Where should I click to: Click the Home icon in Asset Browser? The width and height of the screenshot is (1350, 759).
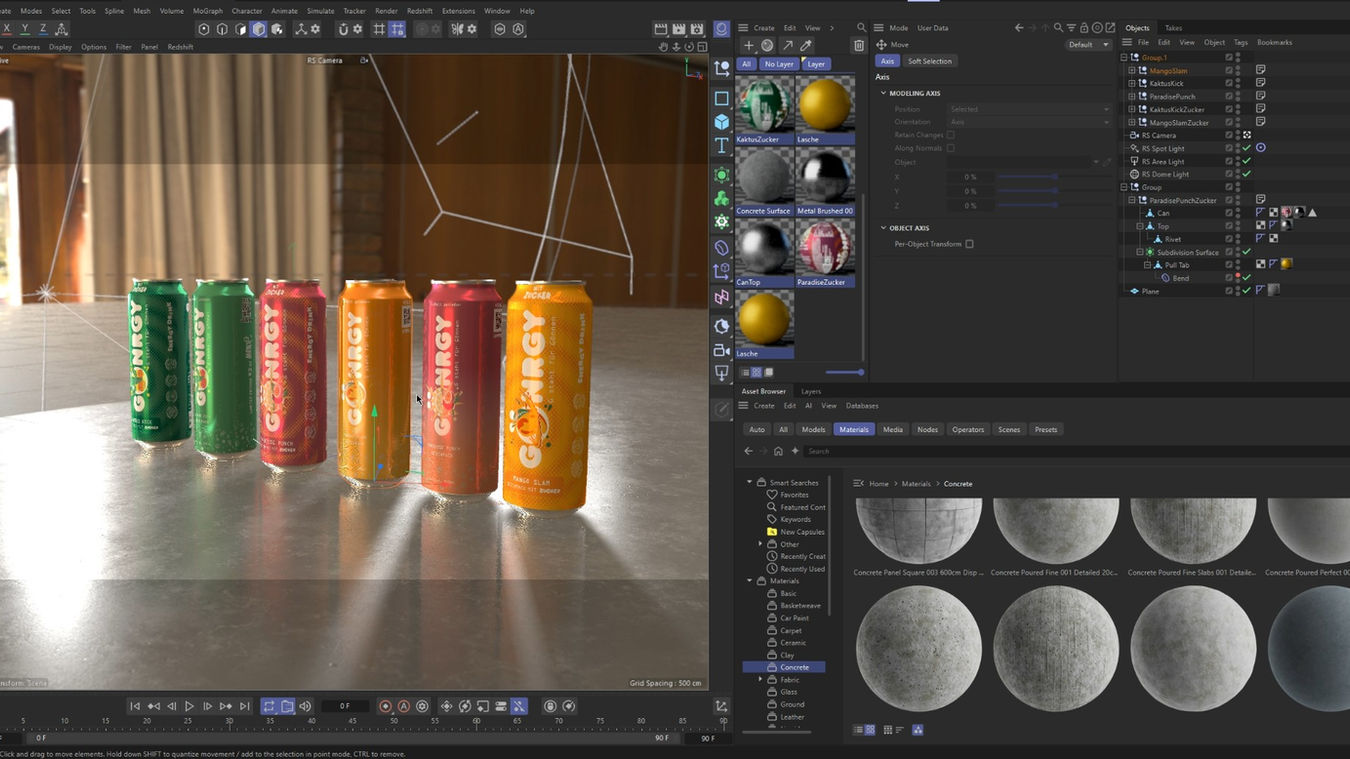[x=778, y=451]
